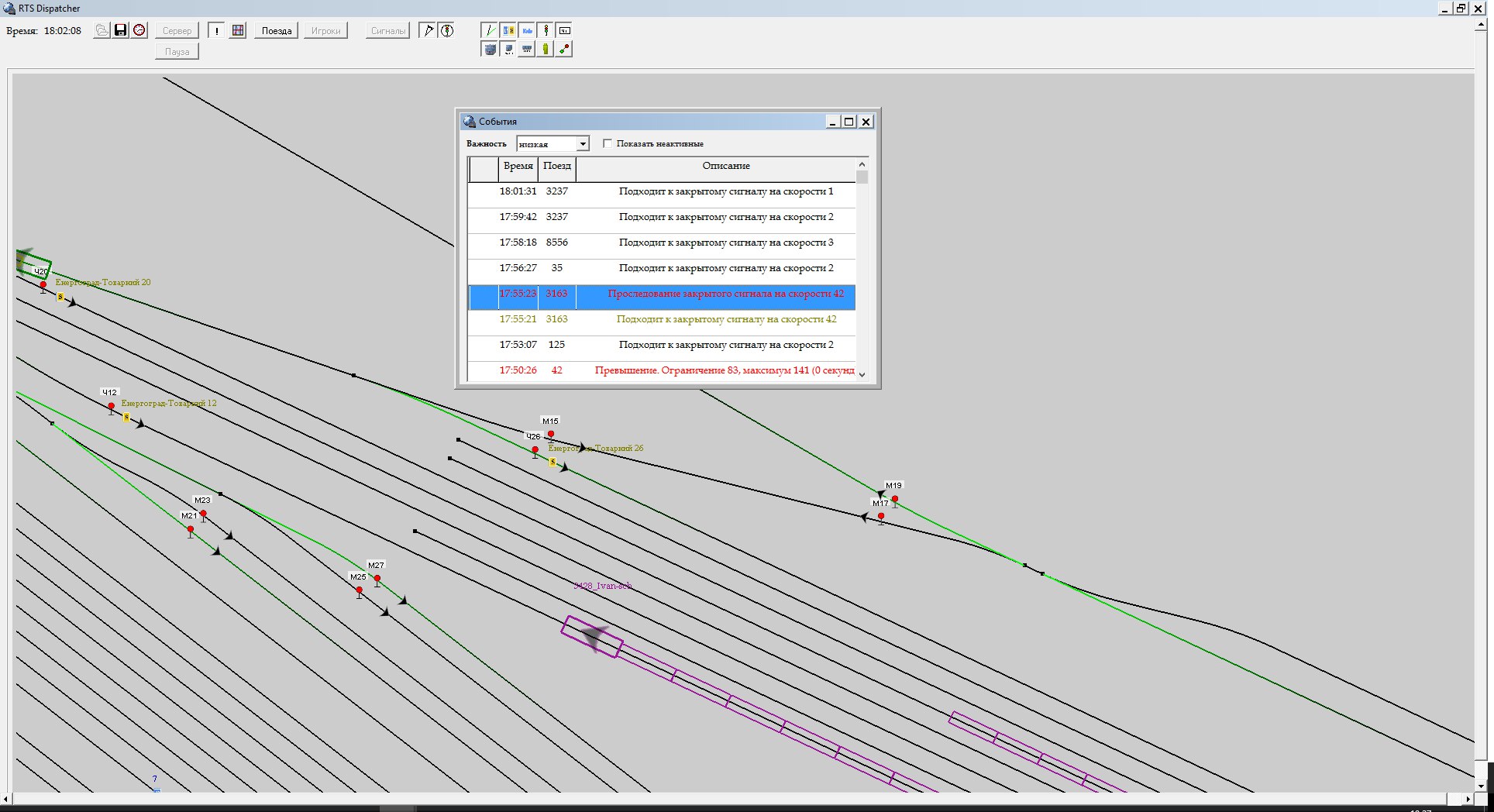Click the map vertical scrollbar up arrow
Viewport: 1494px width, 812px height.
pyautogui.click(x=1481, y=24)
